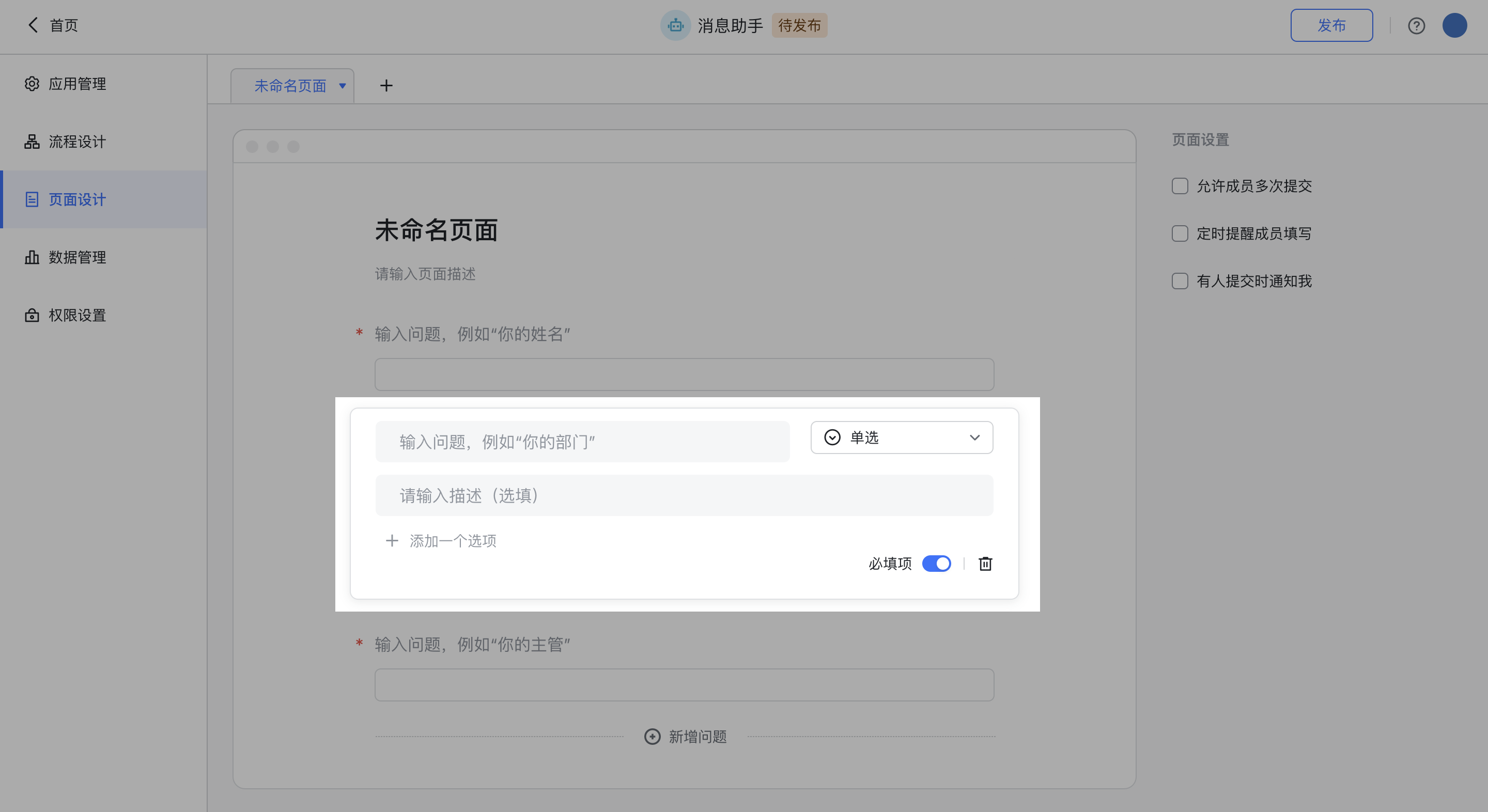Viewport: 1488px width, 812px height.
Task: Click the 未命名页面 page title heading
Action: tap(436, 230)
